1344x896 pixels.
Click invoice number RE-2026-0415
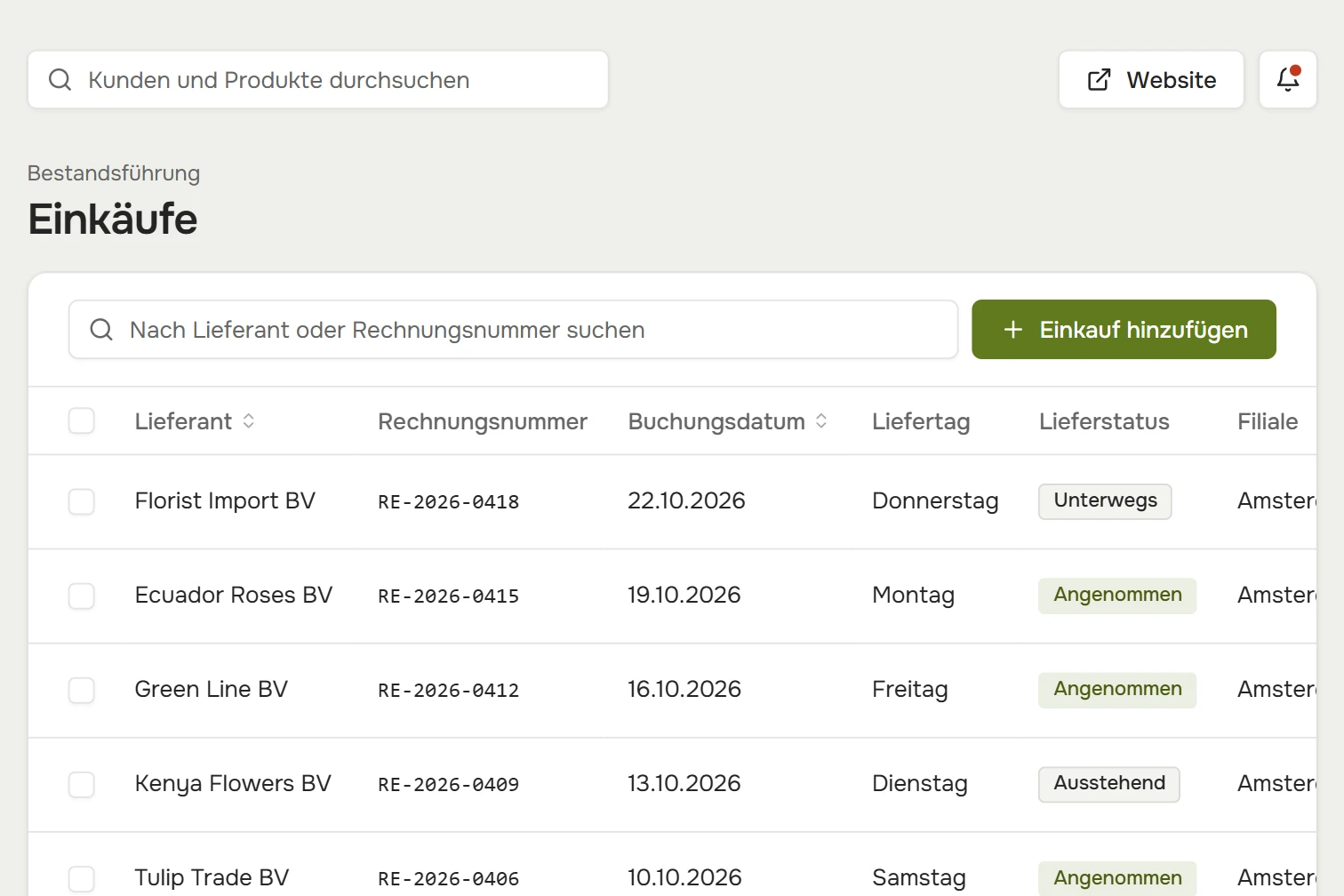tap(449, 596)
